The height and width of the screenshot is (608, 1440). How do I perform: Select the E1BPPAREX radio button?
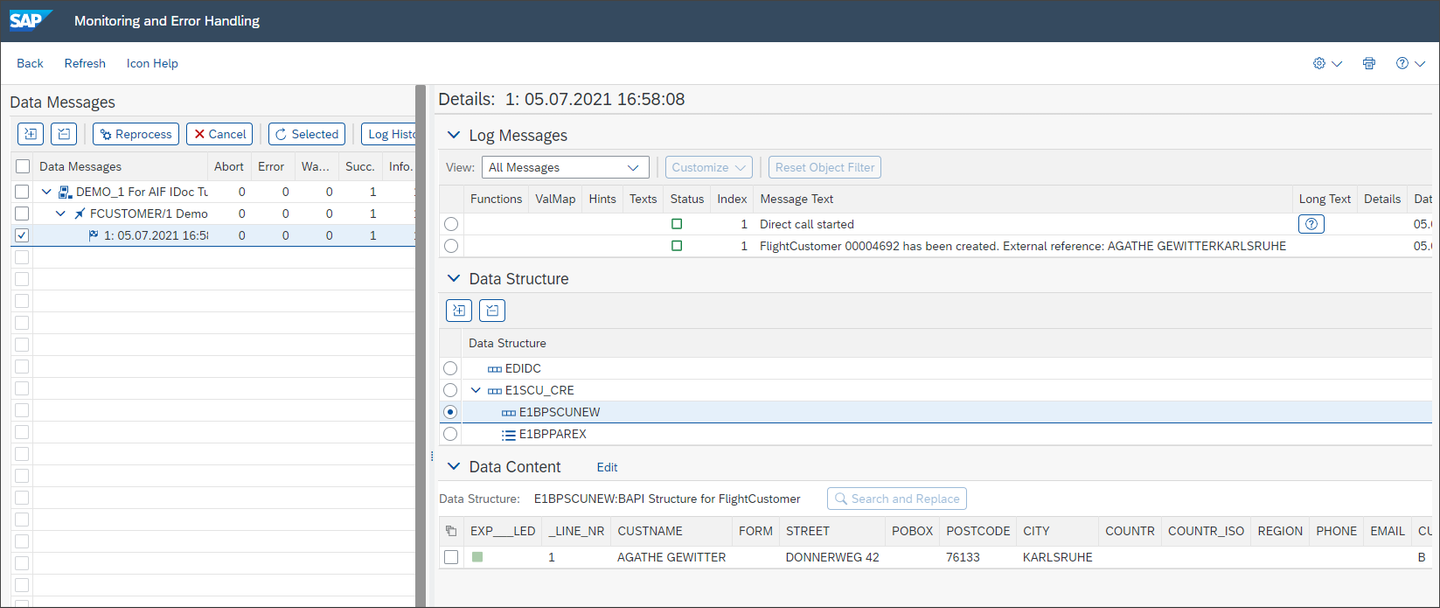click(x=450, y=434)
